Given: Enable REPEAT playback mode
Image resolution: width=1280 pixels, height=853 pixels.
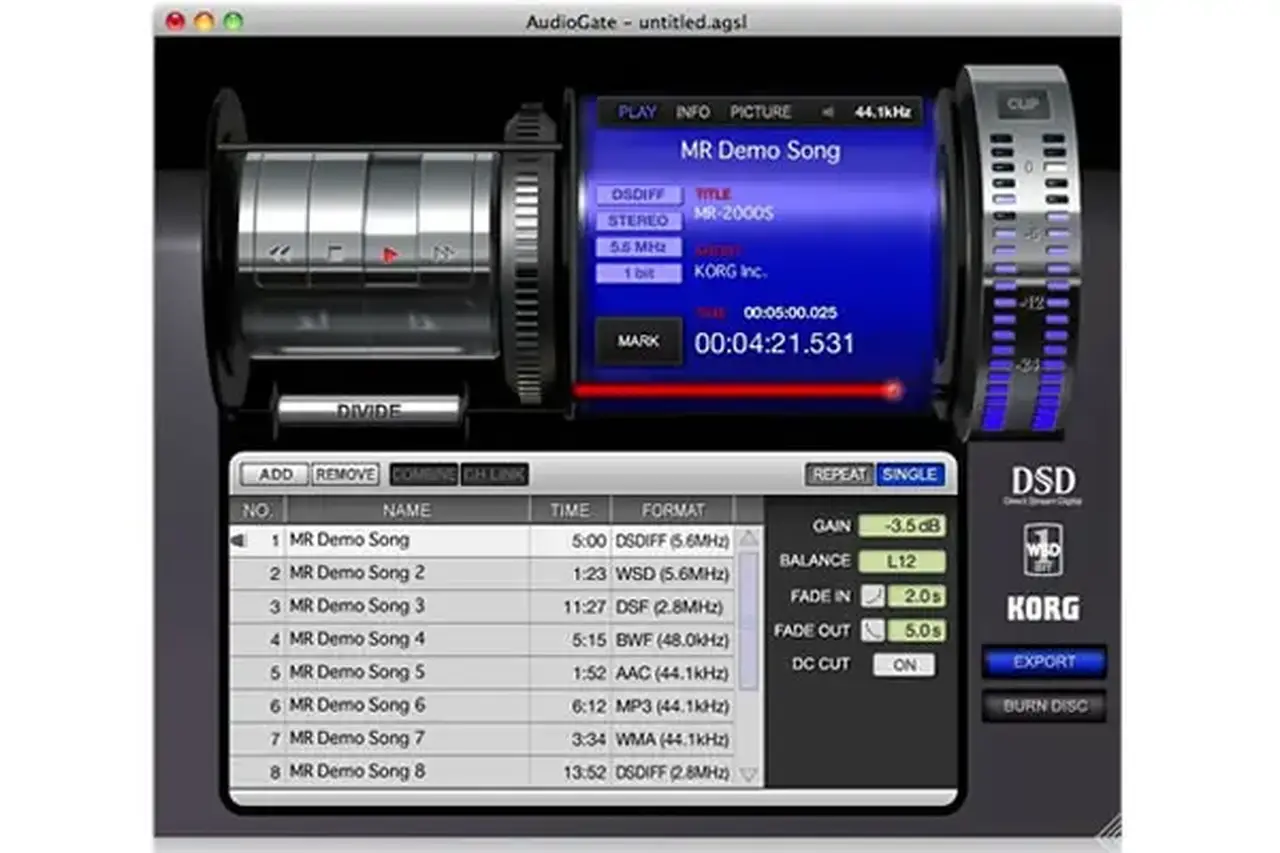Looking at the screenshot, I should coord(839,474).
